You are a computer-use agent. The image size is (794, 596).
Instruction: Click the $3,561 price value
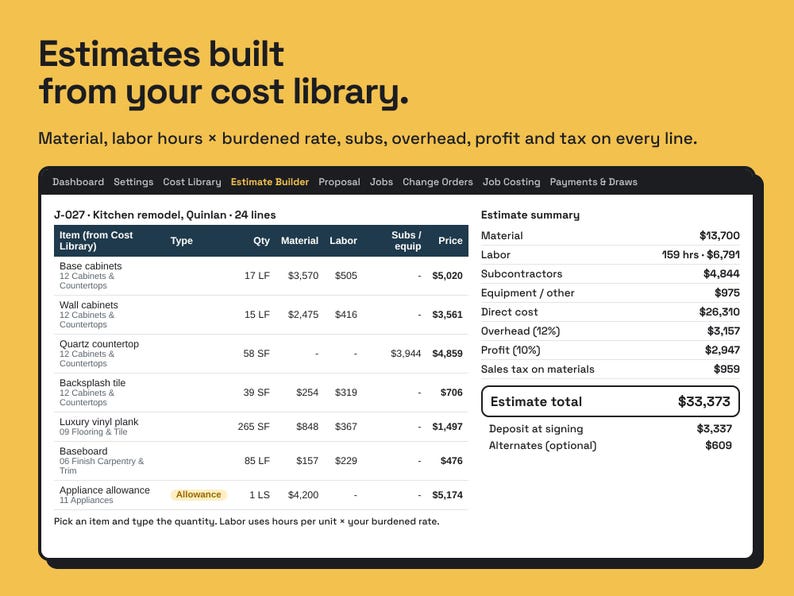coord(447,314)
